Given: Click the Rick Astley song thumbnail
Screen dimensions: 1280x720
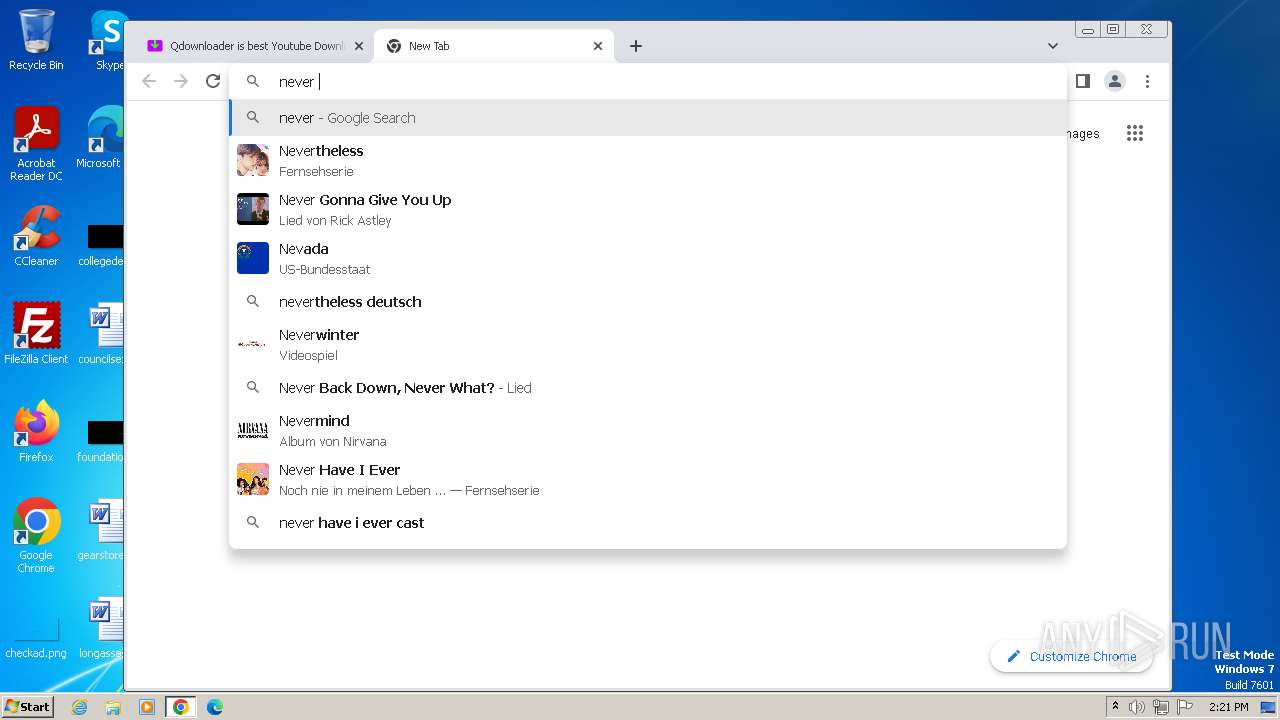Looking at the screenshot, I should (253, 209).
